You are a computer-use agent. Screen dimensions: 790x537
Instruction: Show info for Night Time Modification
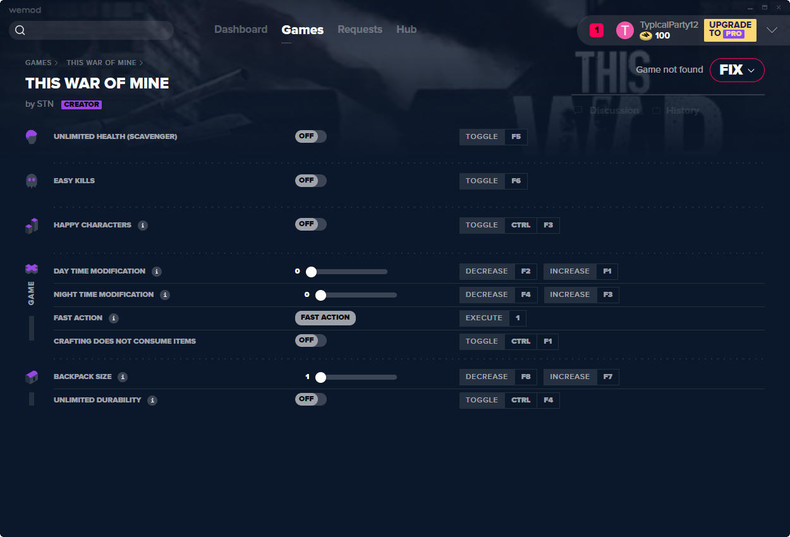pyautogui.click(x=165, y=295)
